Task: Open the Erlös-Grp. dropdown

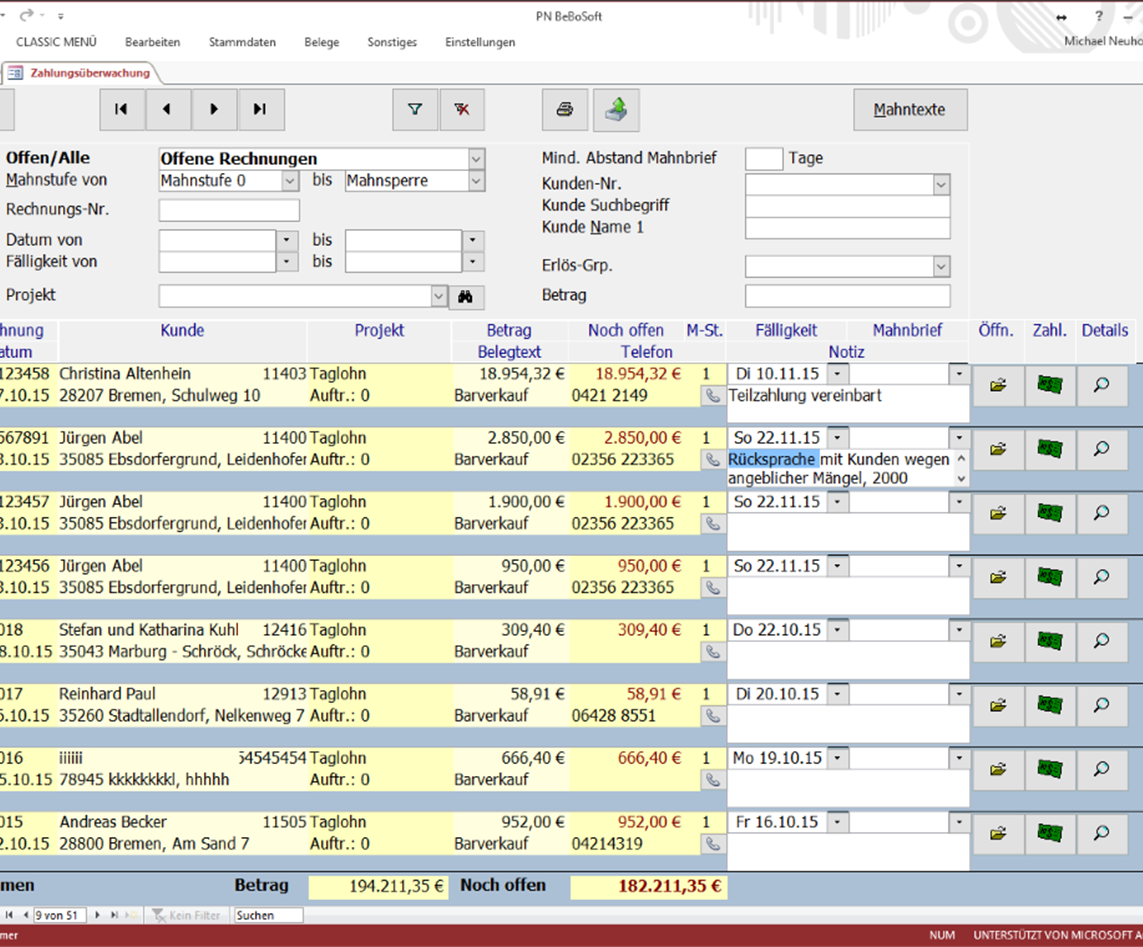Action: pyautogui.click(x=940, y=267)
